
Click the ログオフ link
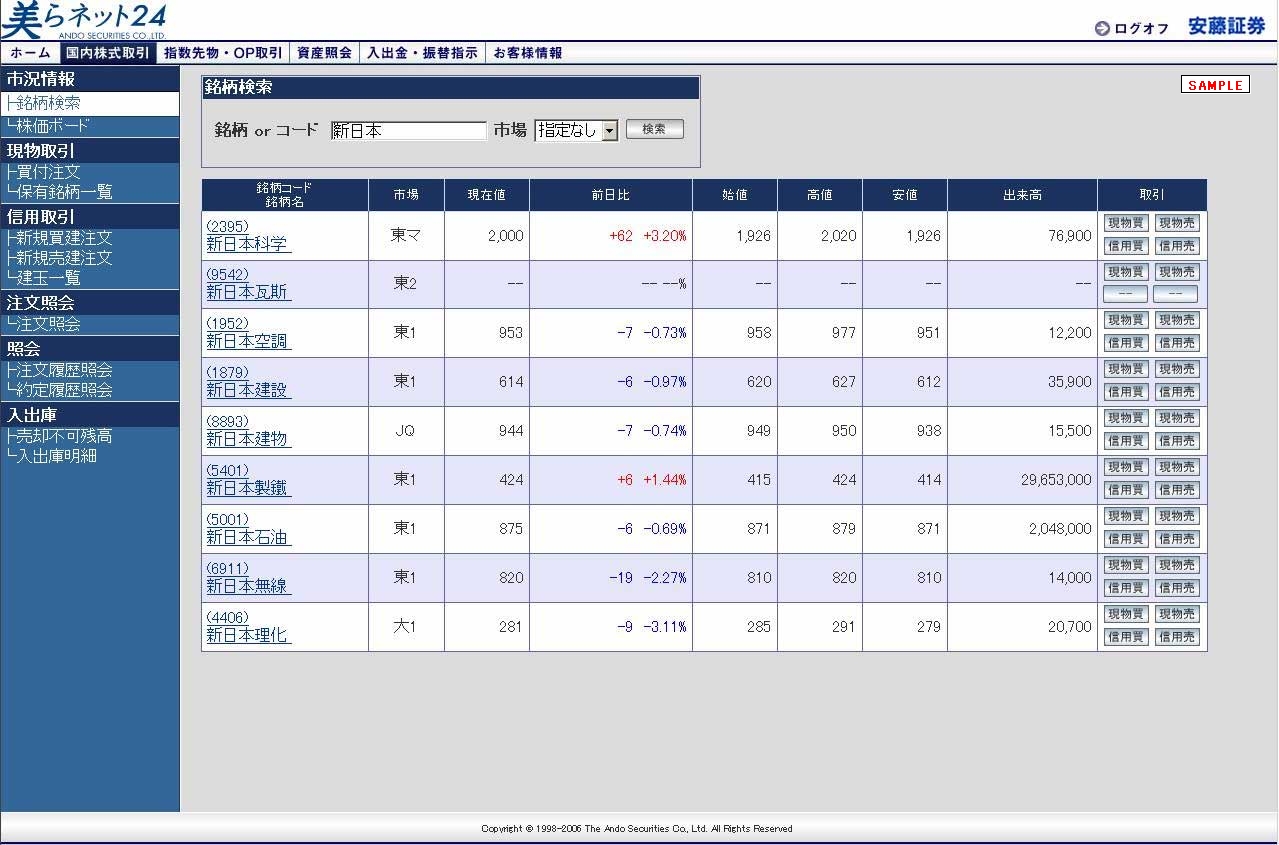click(x=1141, y=28)
